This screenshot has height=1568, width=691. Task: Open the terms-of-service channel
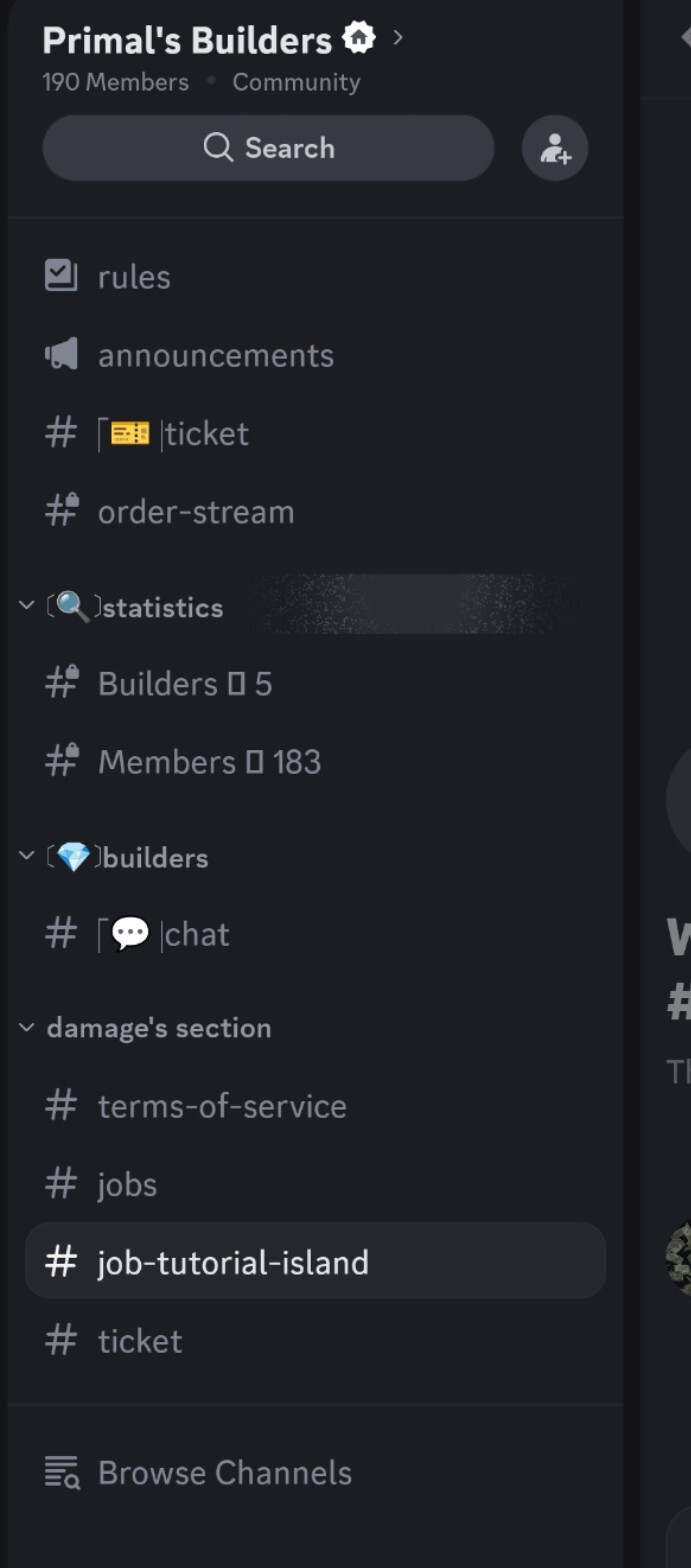pos(315,1106)
